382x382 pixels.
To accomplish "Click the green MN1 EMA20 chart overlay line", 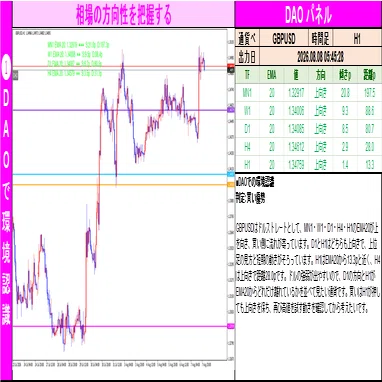I will point(79,44).
